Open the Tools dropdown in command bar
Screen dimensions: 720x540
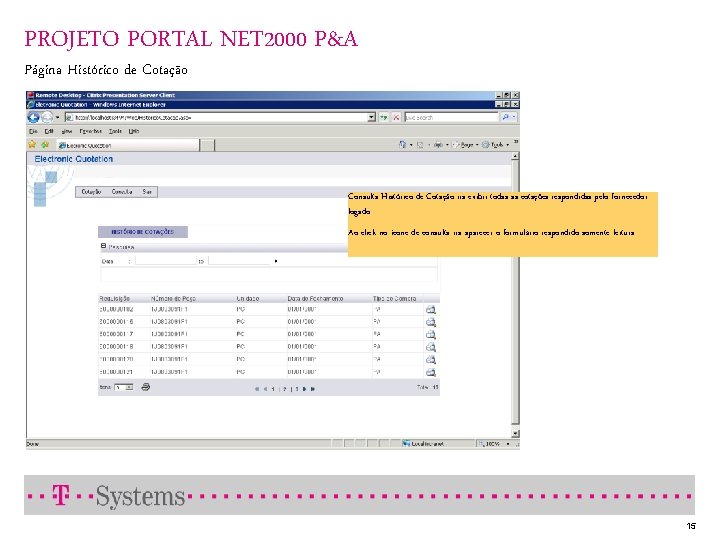click(x=495, y=145)
